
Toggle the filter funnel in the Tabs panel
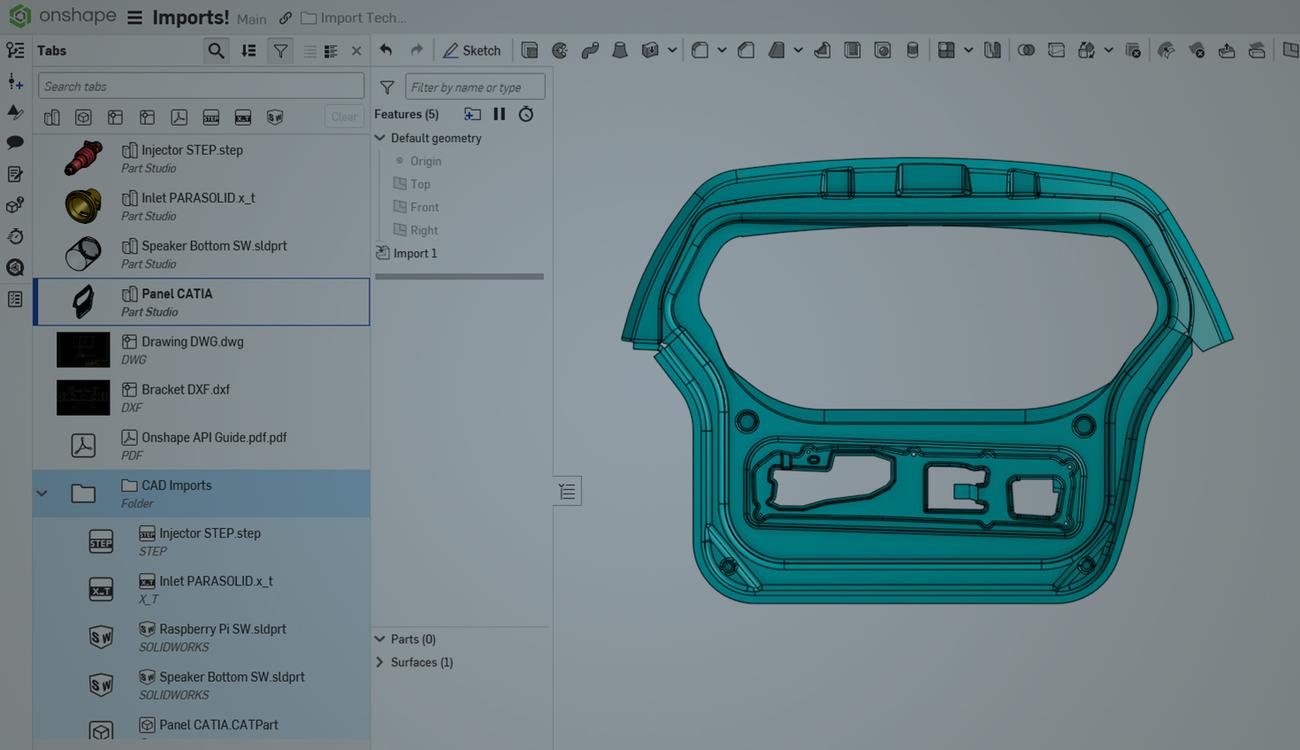[x=280, y=50]
